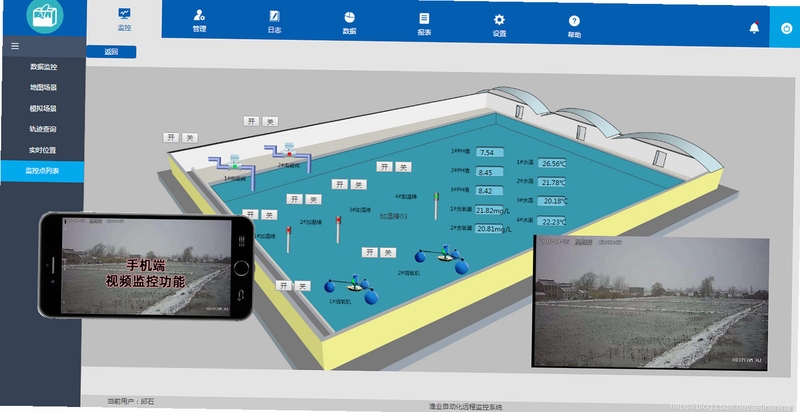Open the 日志 log page
The width and height of the screenshot is (800, 412).
[274, 22]
